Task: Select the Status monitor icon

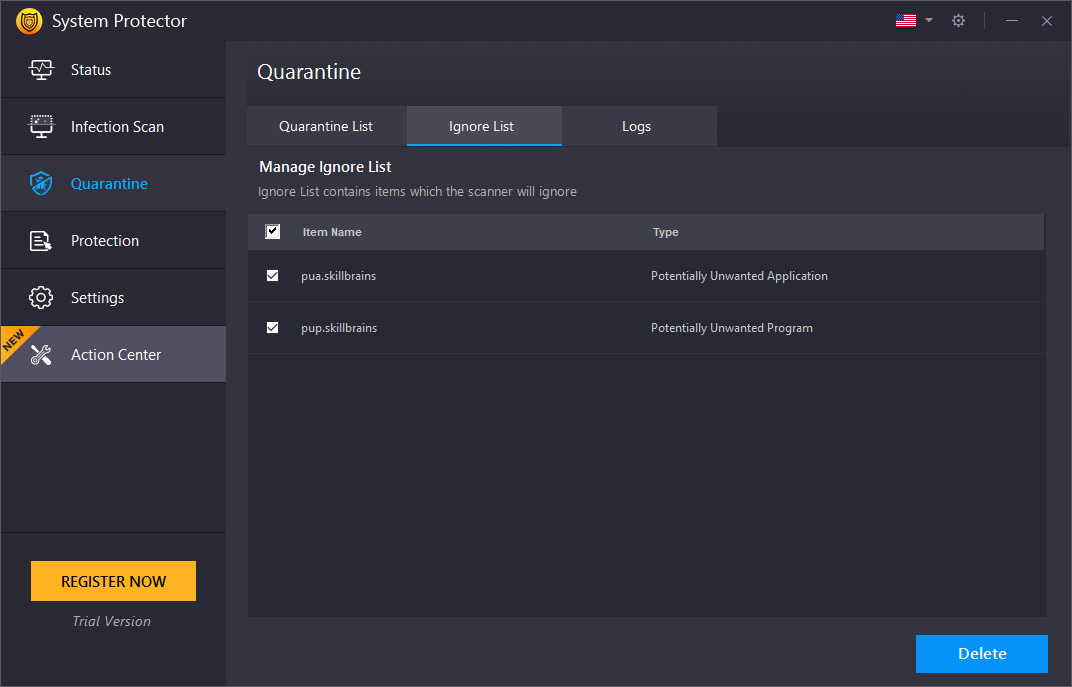Action: (x=41, y=69)
